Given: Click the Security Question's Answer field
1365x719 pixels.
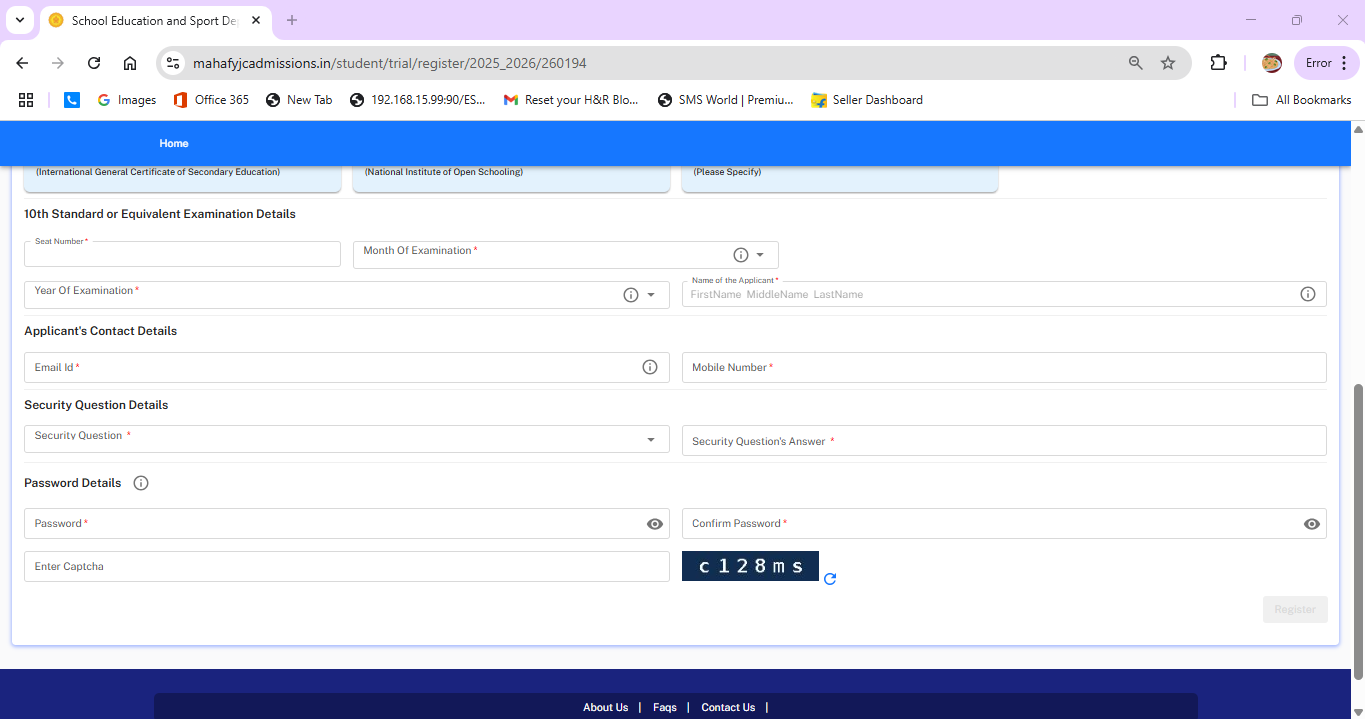Looking at the screenshot, I should point(1004,440).
